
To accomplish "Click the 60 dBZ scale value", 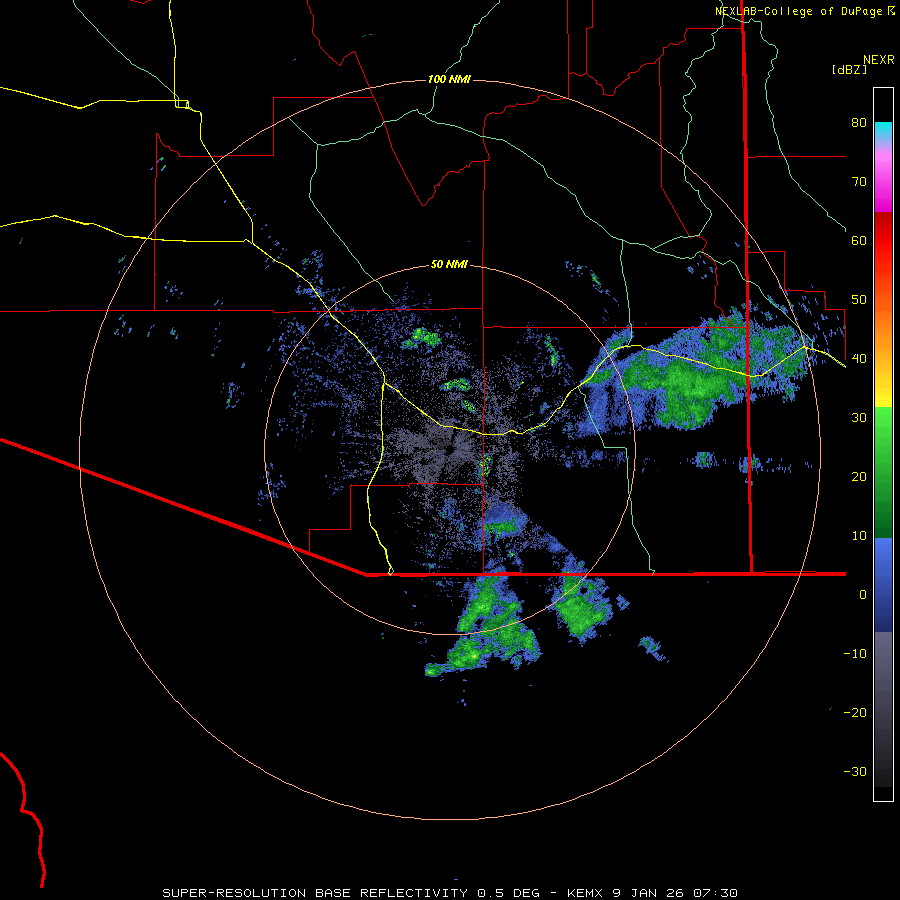I will pyautogui.click(x=859, y=240).
